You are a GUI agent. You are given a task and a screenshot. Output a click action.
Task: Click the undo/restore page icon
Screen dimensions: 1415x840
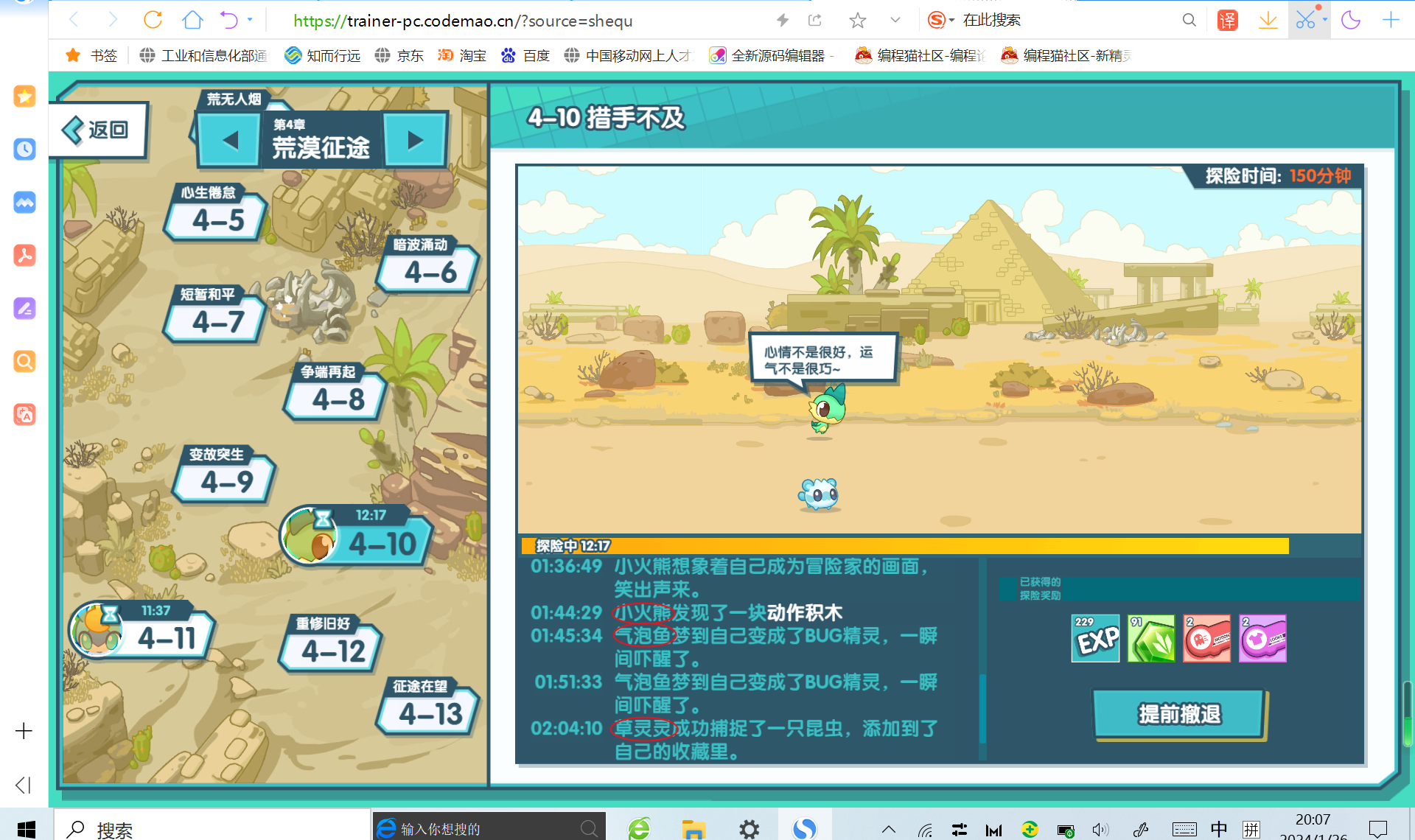coord(229,20)
